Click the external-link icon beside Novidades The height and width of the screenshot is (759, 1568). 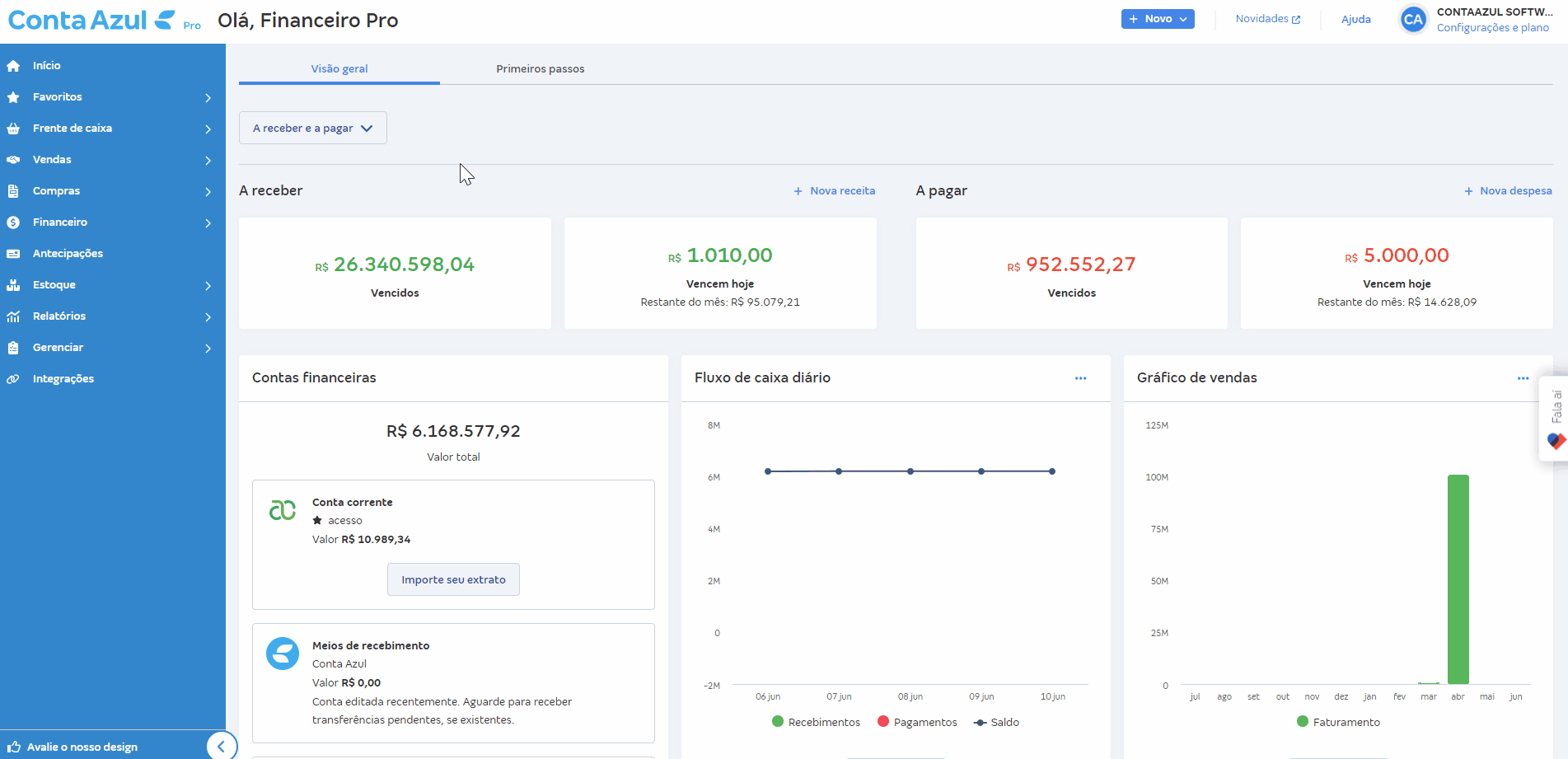pyautogui.click(x=1296, y=20)
